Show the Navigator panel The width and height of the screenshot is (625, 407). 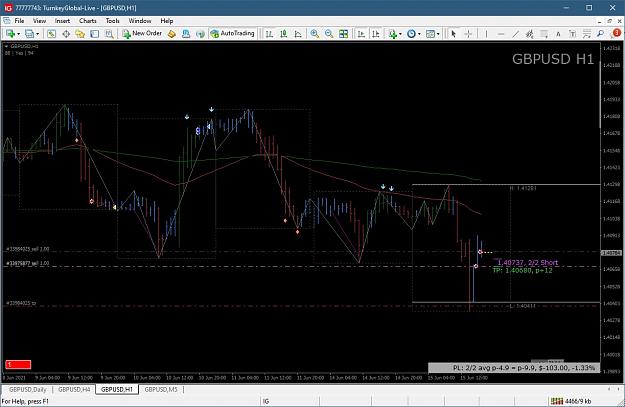tap(80, 34)
